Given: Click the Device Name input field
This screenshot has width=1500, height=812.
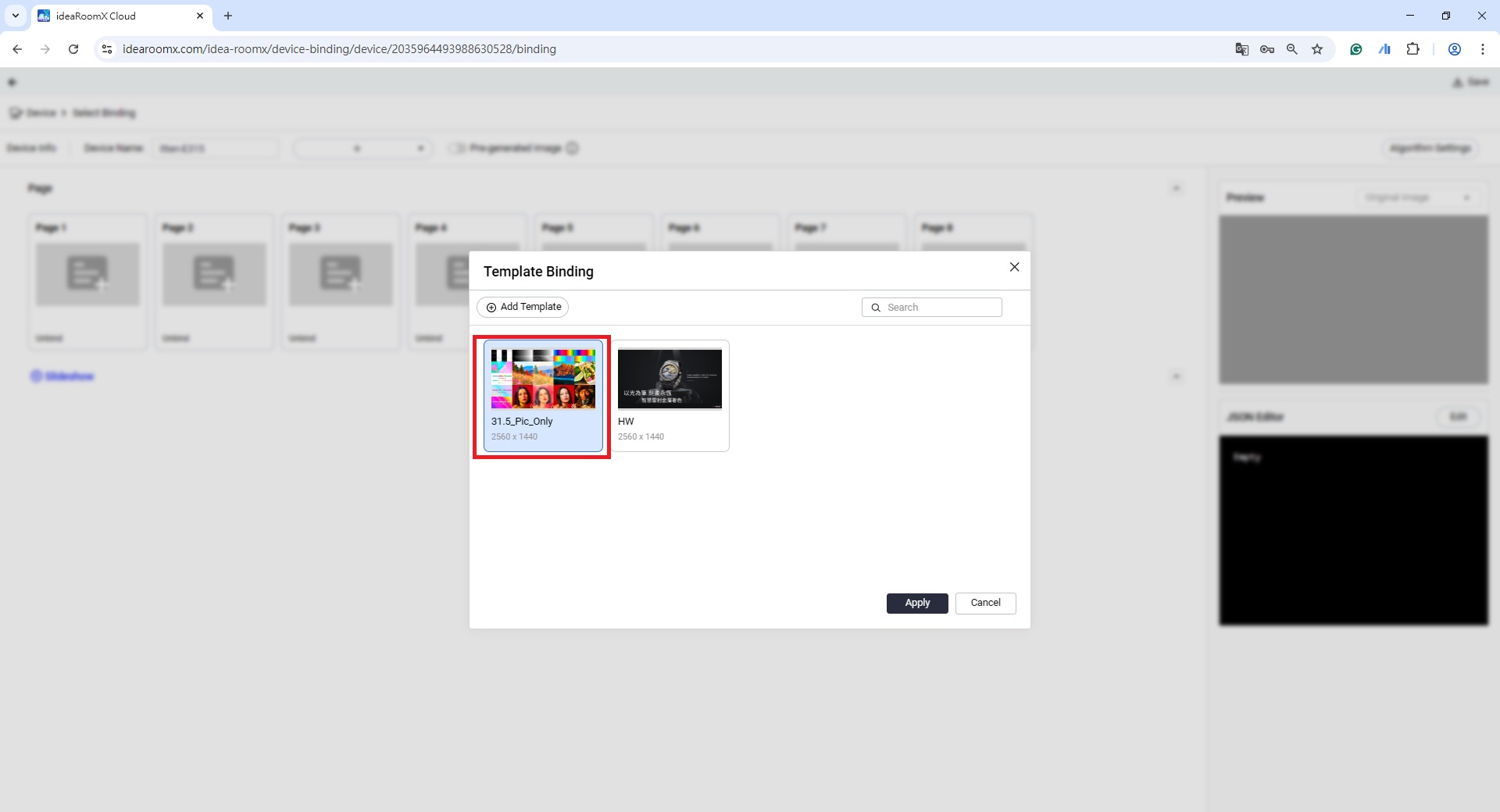Looking at the screenshot, I should 216,148.
